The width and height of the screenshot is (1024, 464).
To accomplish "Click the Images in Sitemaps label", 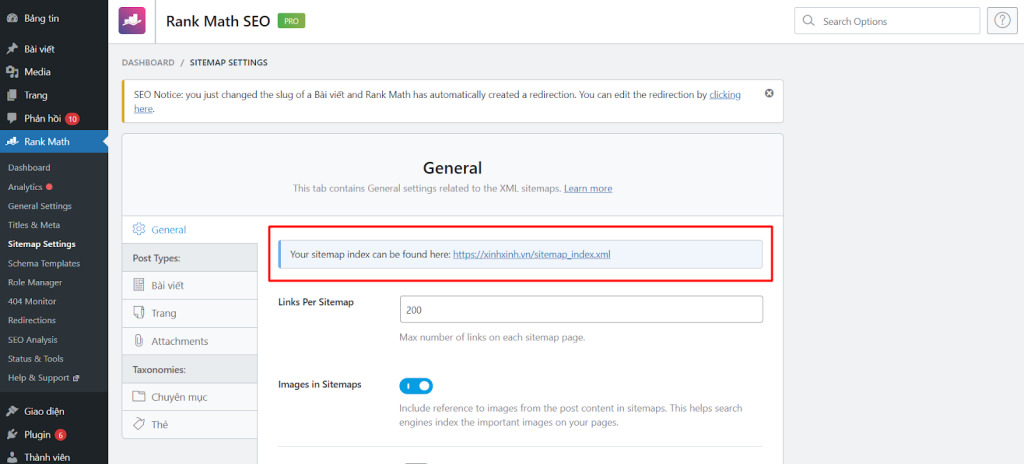I will [x=320, y=384].
